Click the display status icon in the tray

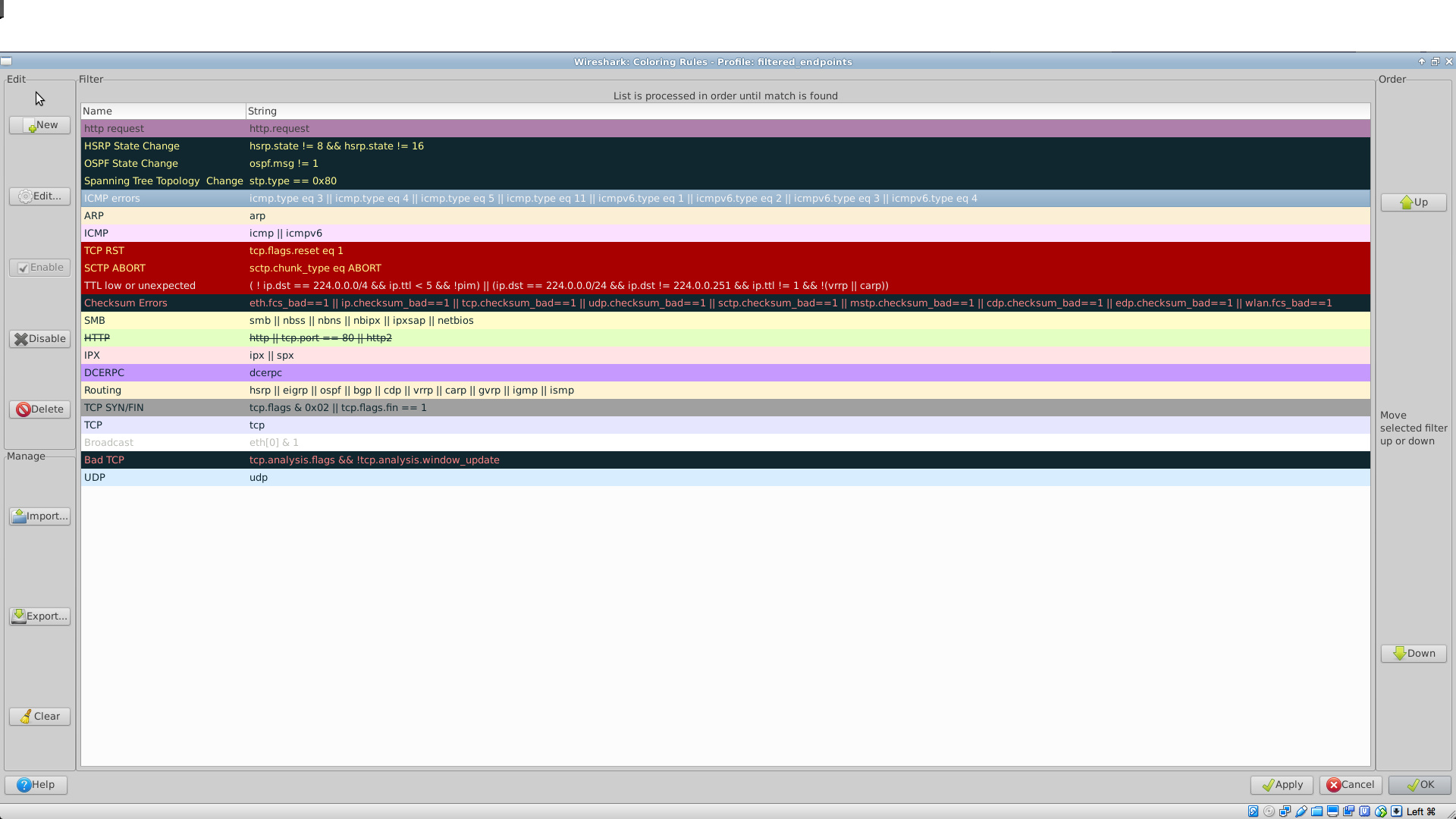1332,811
